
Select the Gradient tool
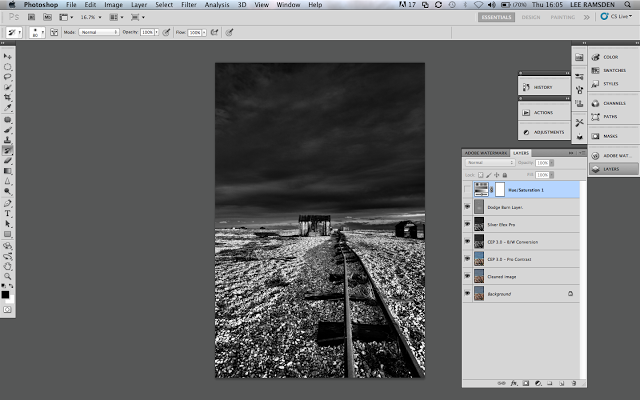click(7, 171)
